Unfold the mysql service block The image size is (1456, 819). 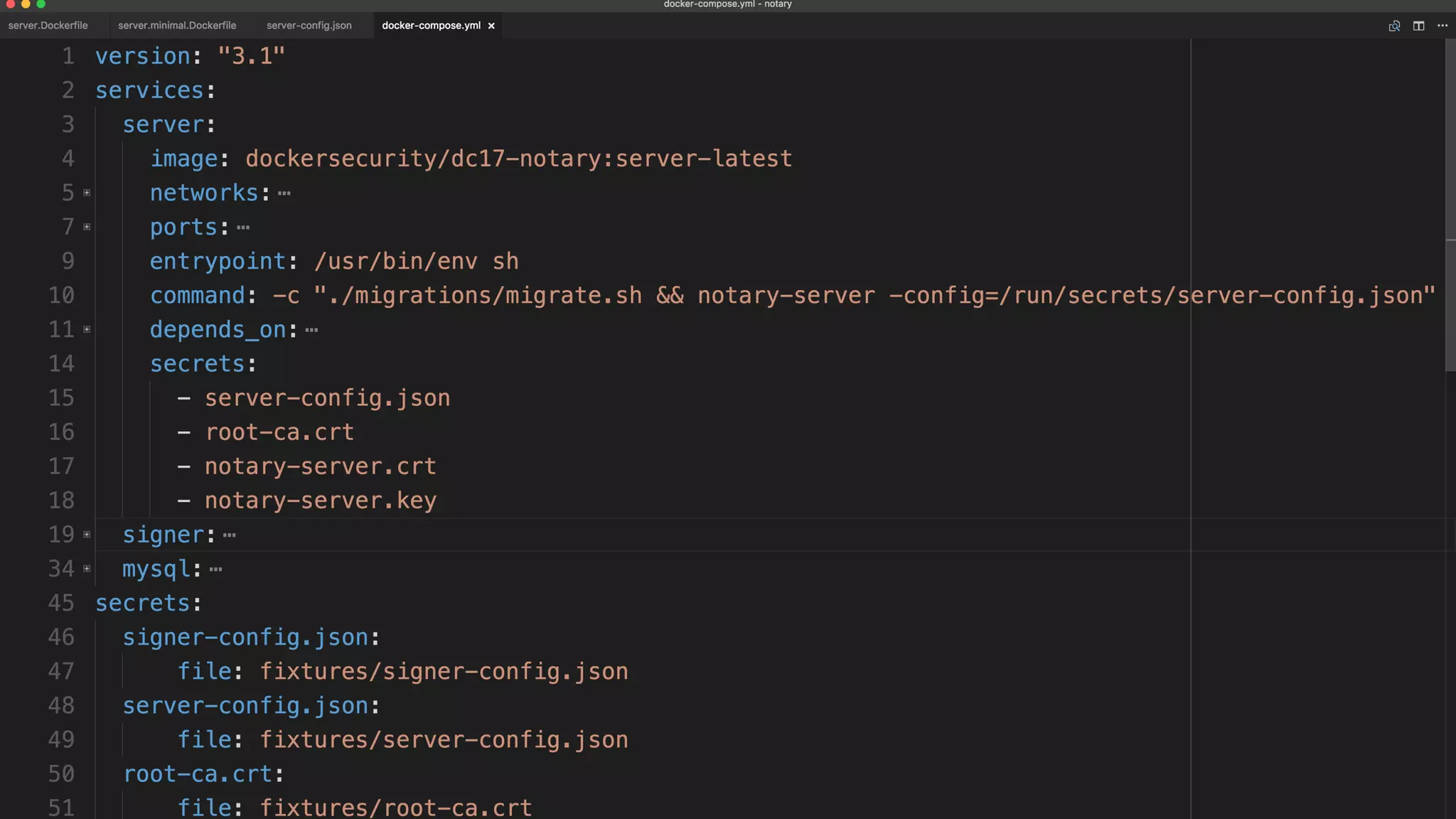coord(87,569)
